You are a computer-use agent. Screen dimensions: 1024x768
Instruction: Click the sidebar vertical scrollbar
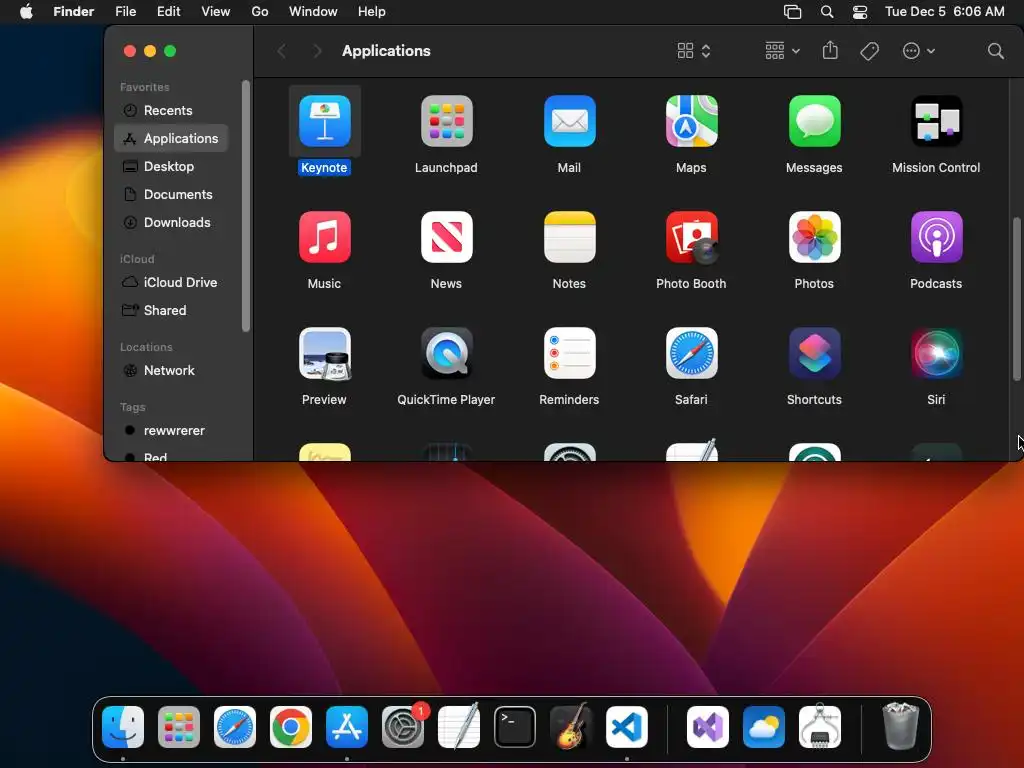tap(246, 206)
